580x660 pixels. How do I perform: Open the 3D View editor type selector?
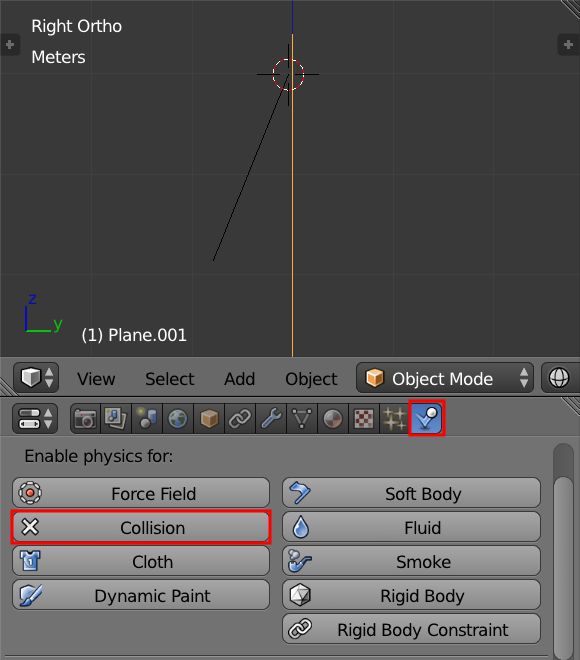(36, 378)
